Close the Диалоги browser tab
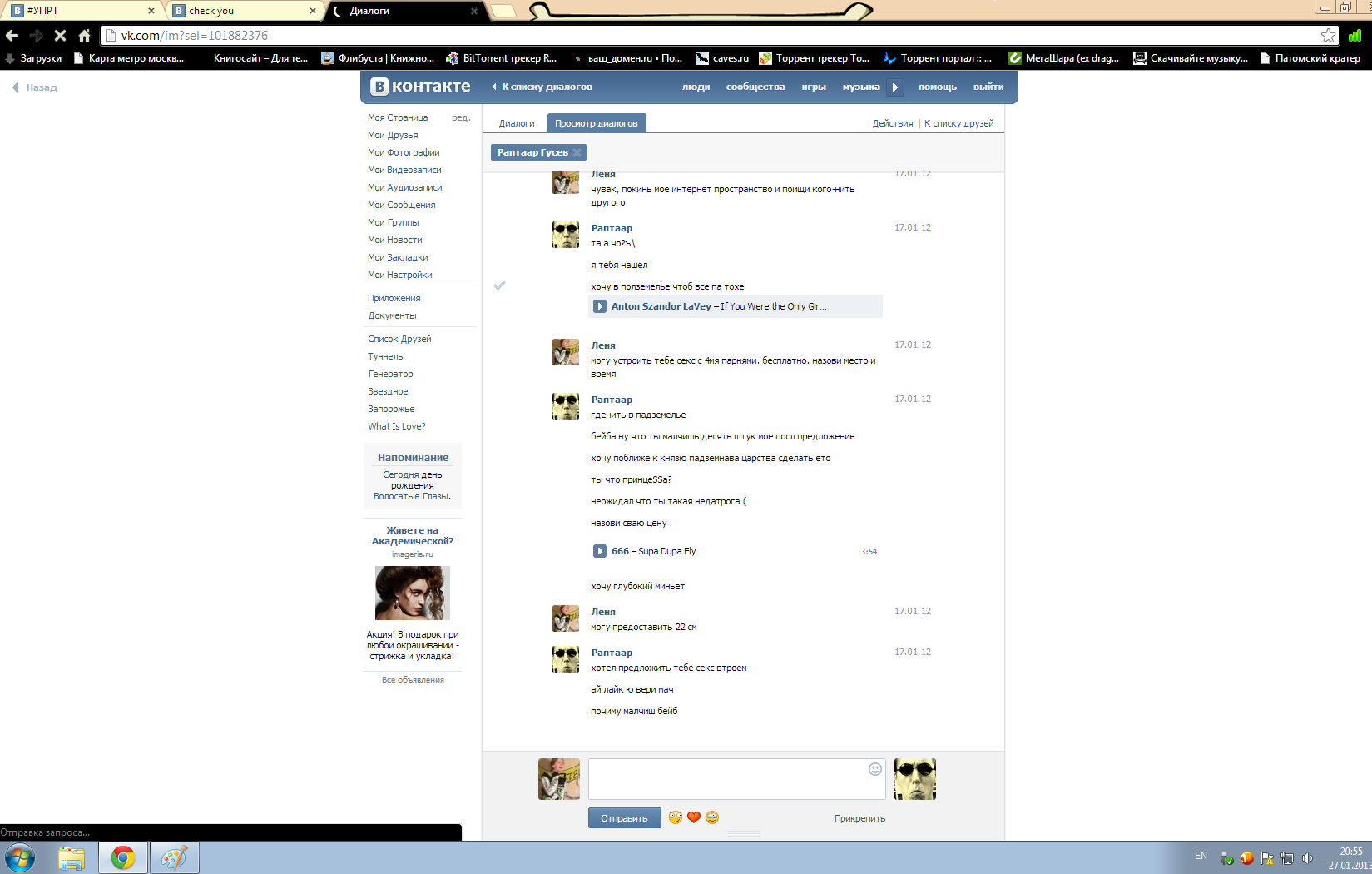Screen dimensions: 1372x874 (x=474, y=11)
